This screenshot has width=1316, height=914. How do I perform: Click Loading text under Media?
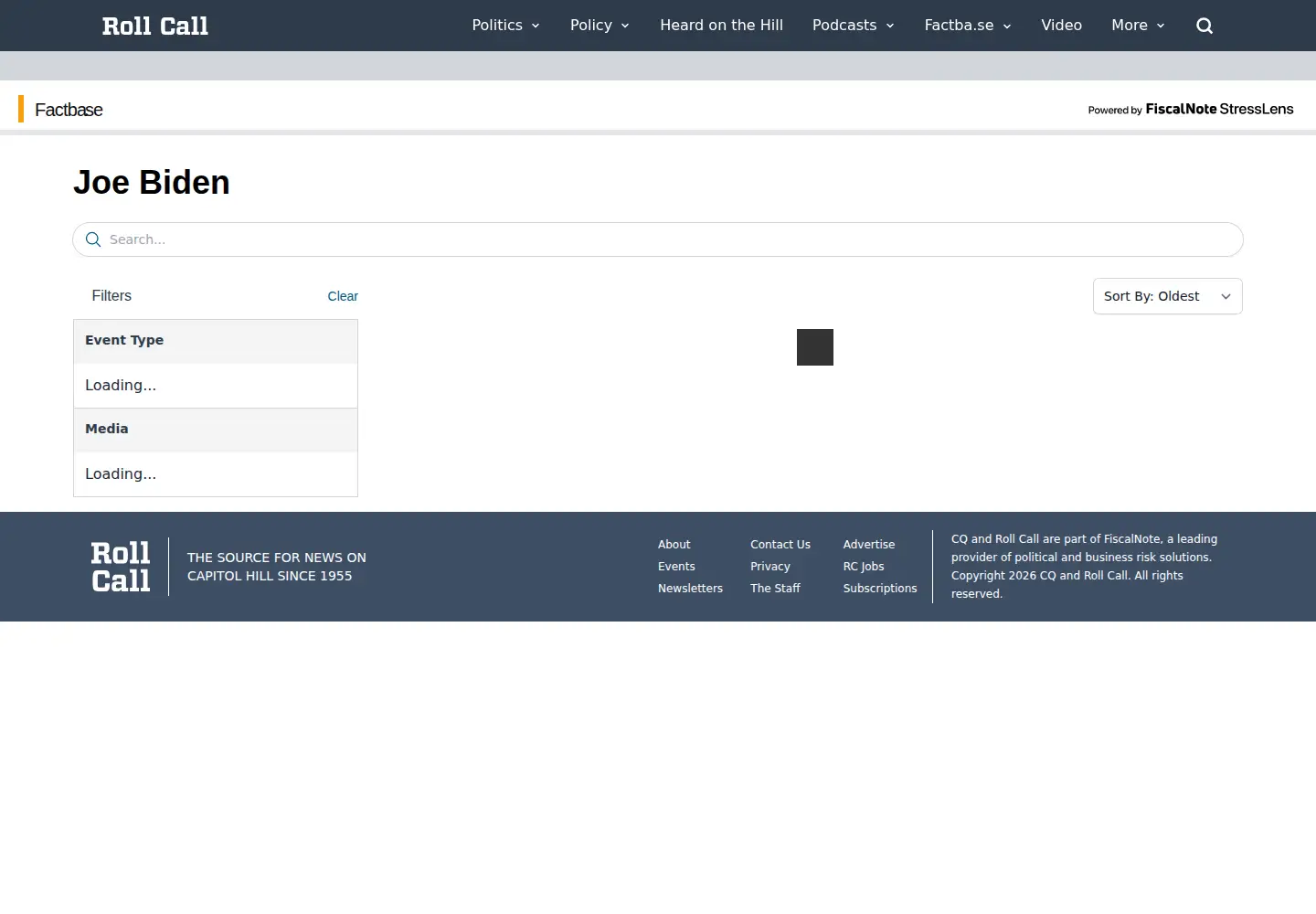(121, 474)
